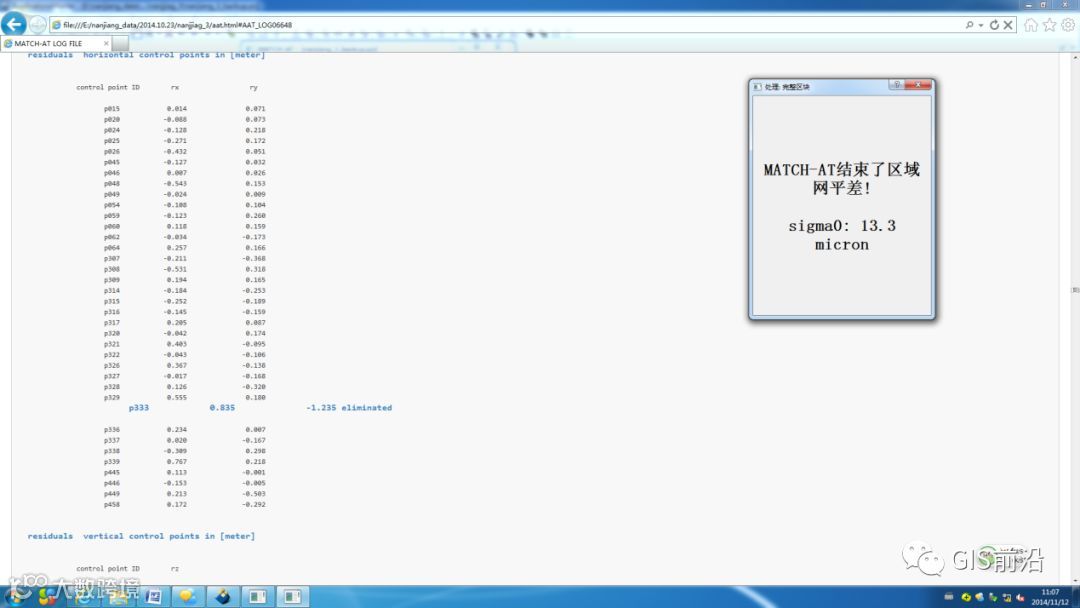Maximize or restore the browser window
The image size is (1080, 608).
click(x=1044, y=5)
